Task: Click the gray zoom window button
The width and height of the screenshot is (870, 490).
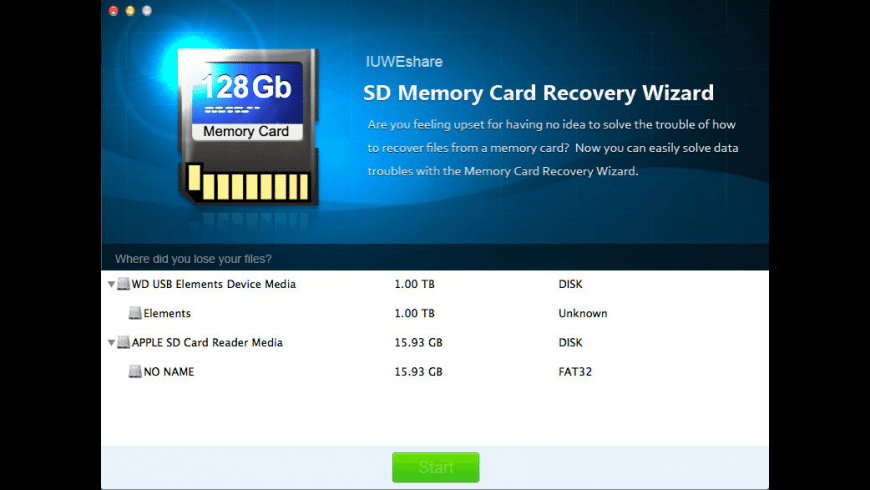Action: coord(147,11)
